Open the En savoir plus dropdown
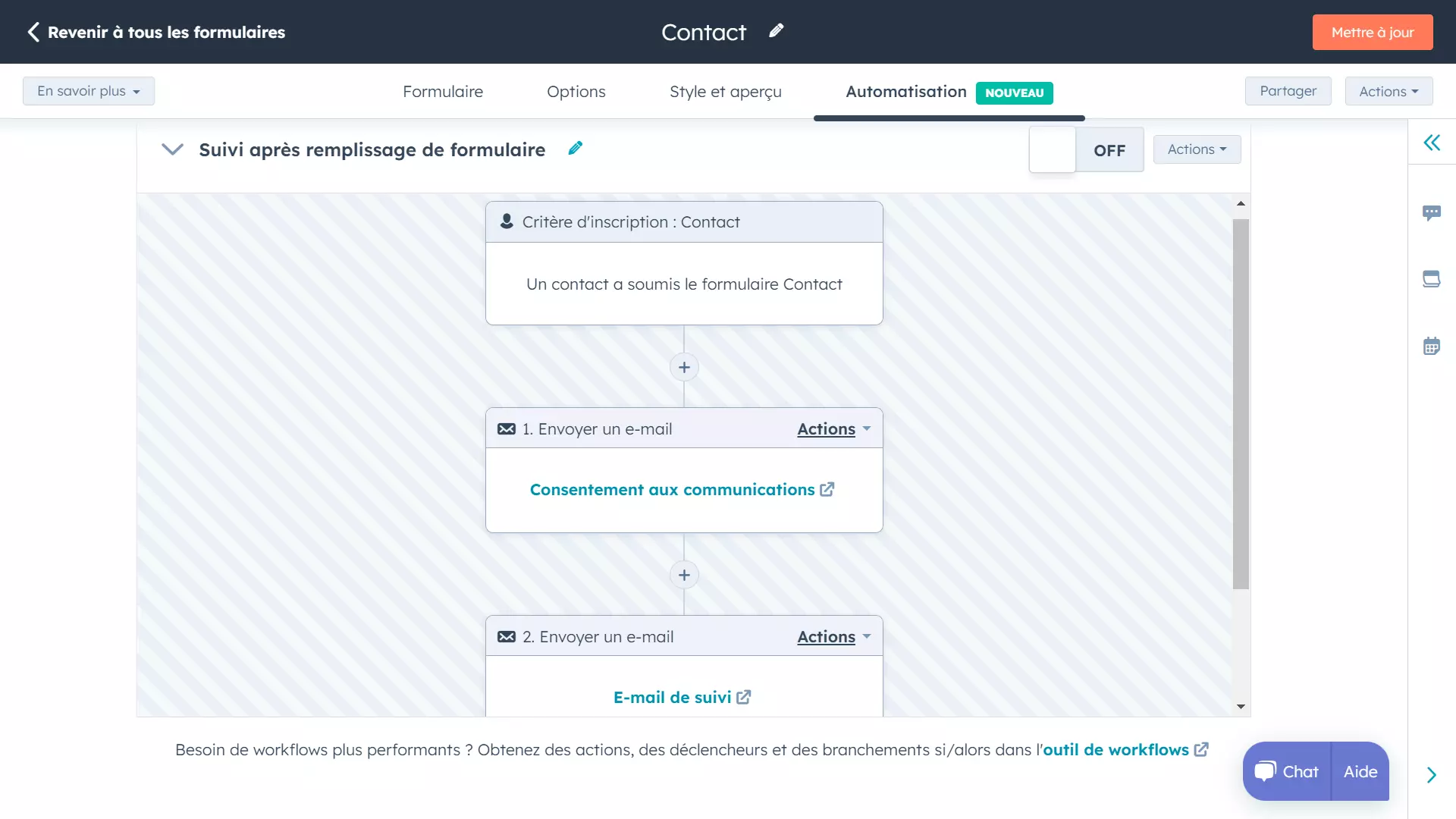Screen dimensions: 1456x819 click(x=89, y=91)
